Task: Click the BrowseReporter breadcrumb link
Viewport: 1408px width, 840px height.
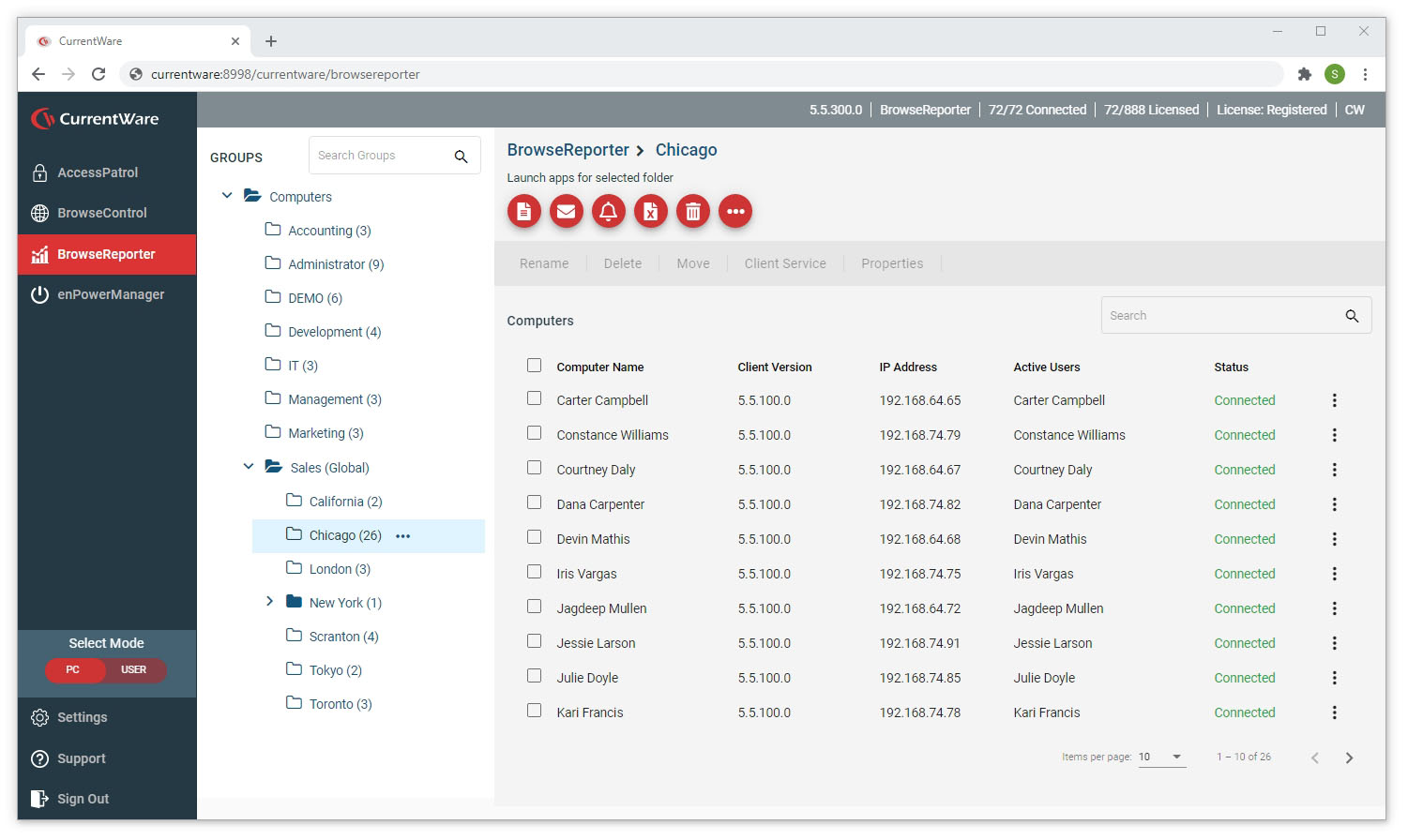Action: (568, 150)
